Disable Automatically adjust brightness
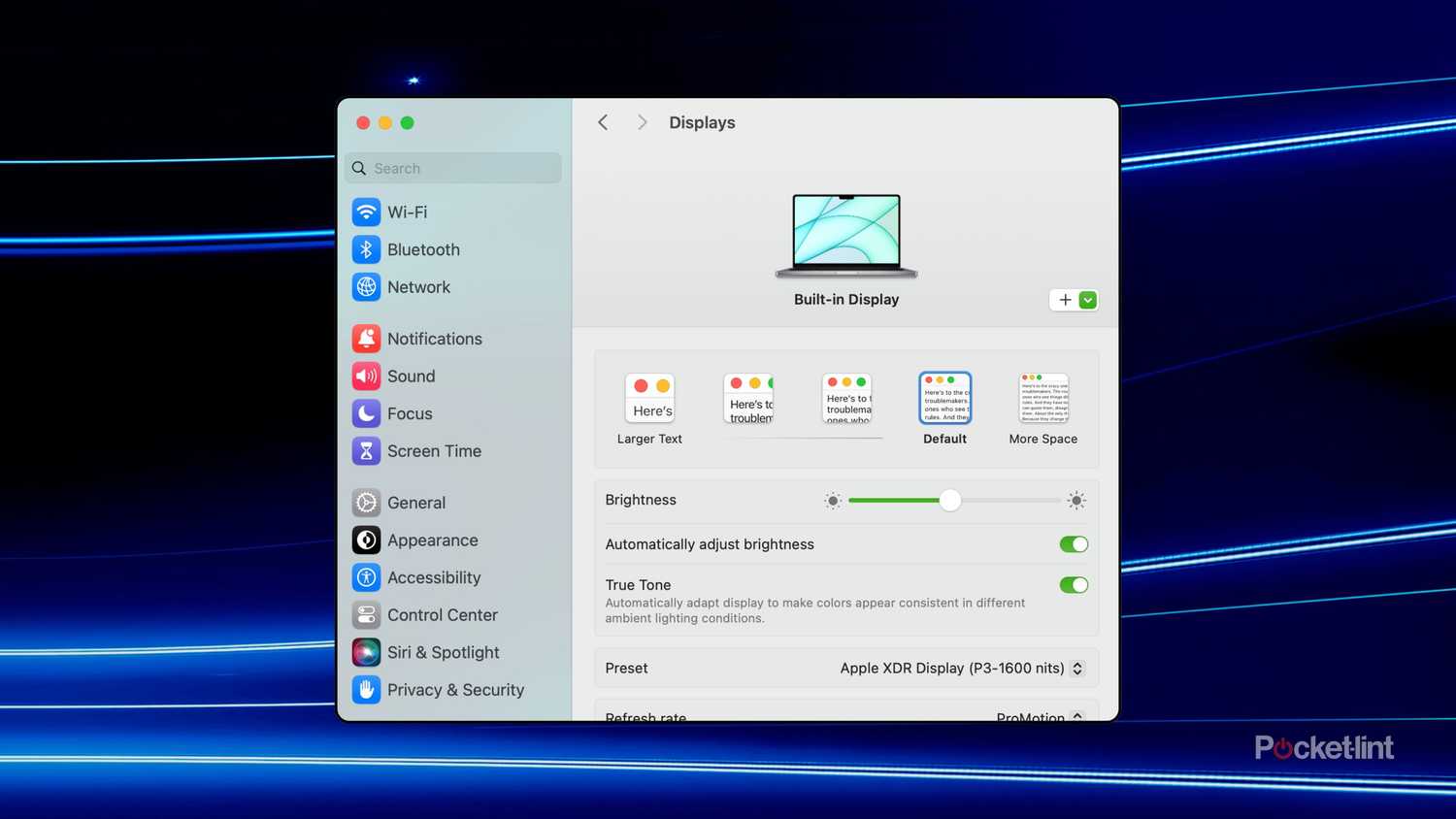 [x=1074, y=544]
